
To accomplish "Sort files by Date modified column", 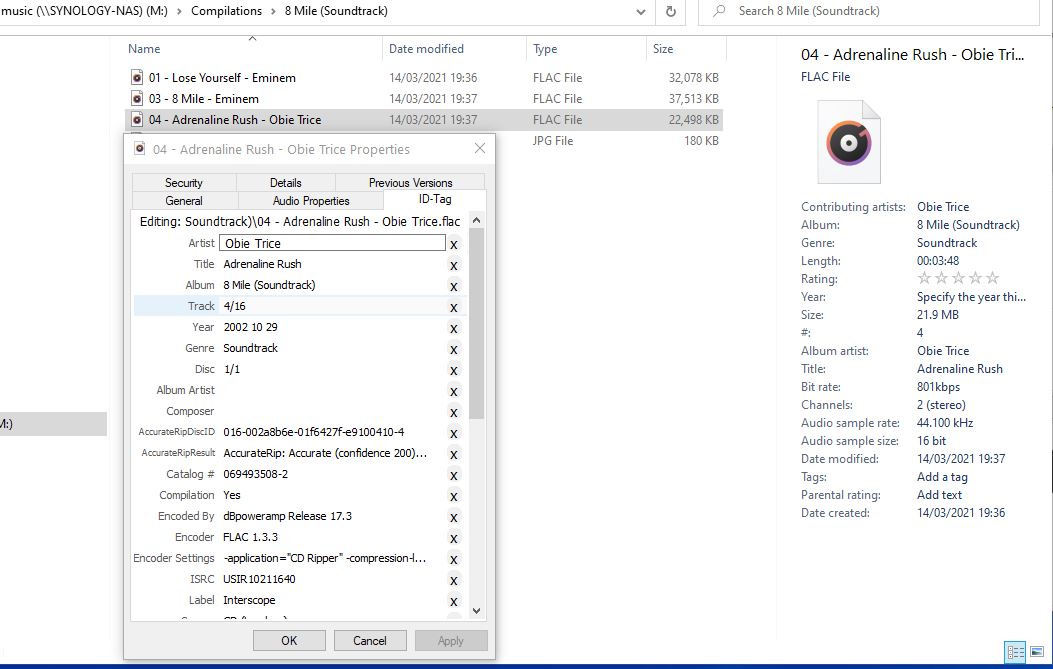I will pos(426,49).
